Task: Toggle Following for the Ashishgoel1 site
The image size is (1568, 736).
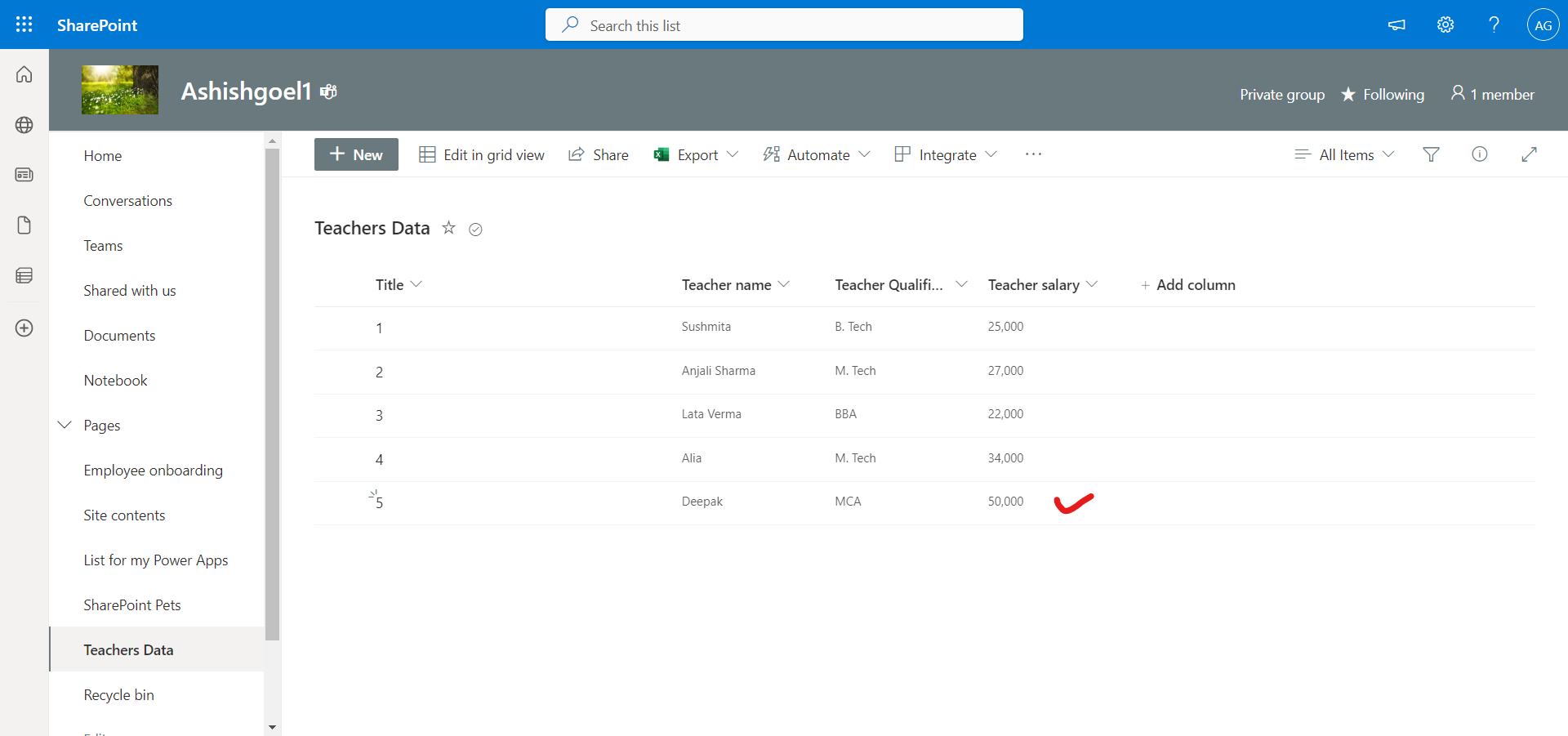Action: (1383, 94)
